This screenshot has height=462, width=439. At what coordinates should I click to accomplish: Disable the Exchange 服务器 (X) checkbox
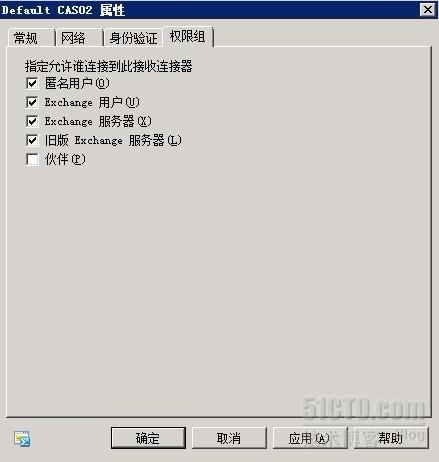click(32, 121)
